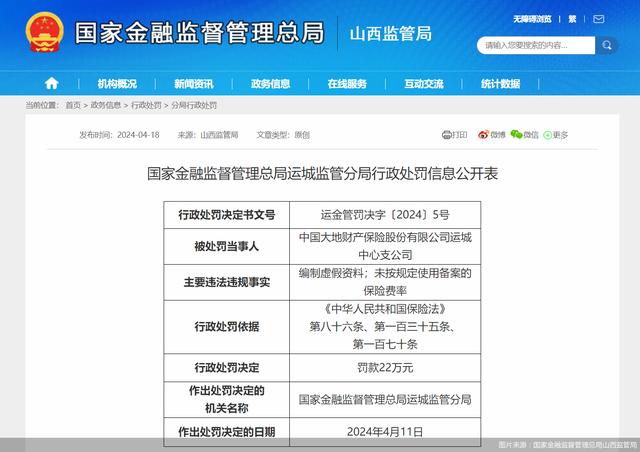Share via the WeChat icon
Viewport: 640px width, 452px height.
click(516, 134)
